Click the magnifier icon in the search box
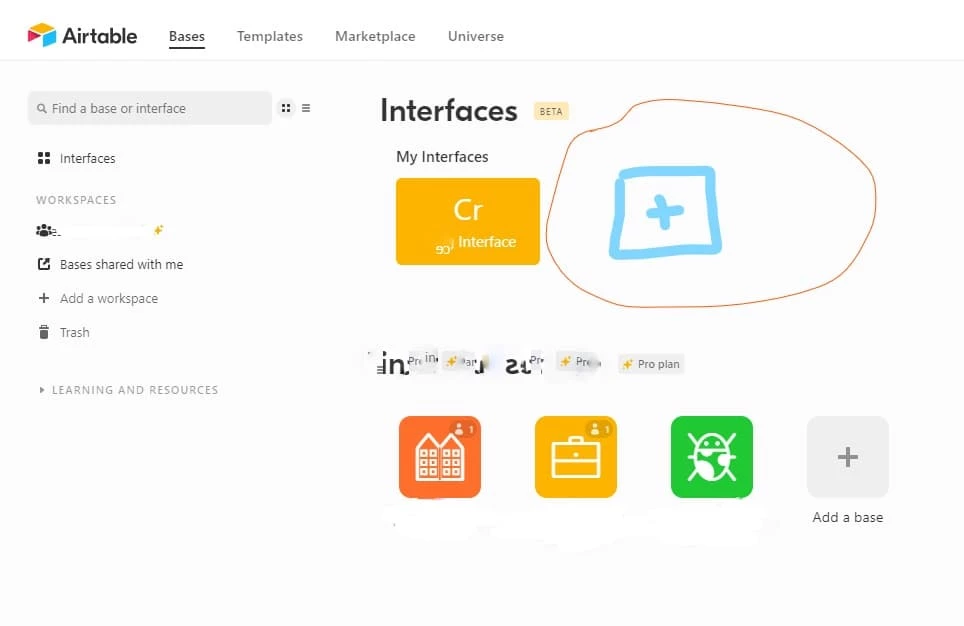Image resolution: width=964 pixels, height=626 pixels. 41,108
